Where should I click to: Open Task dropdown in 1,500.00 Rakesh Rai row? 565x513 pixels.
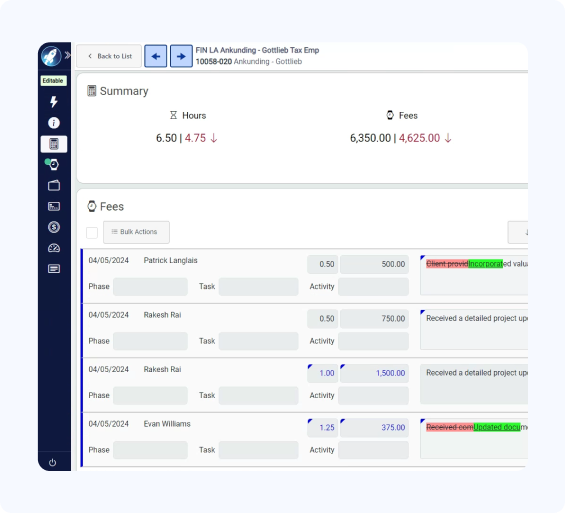point(258,396)
